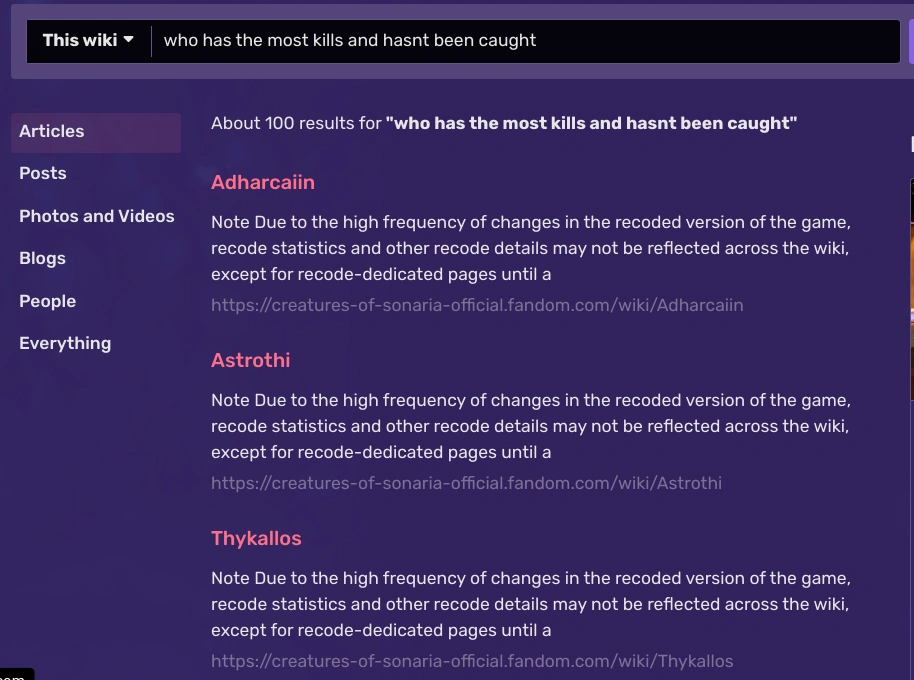The width and height of the screenshot is (914, 680).
Task: Select the People search filter
Action: coord(47,301)
